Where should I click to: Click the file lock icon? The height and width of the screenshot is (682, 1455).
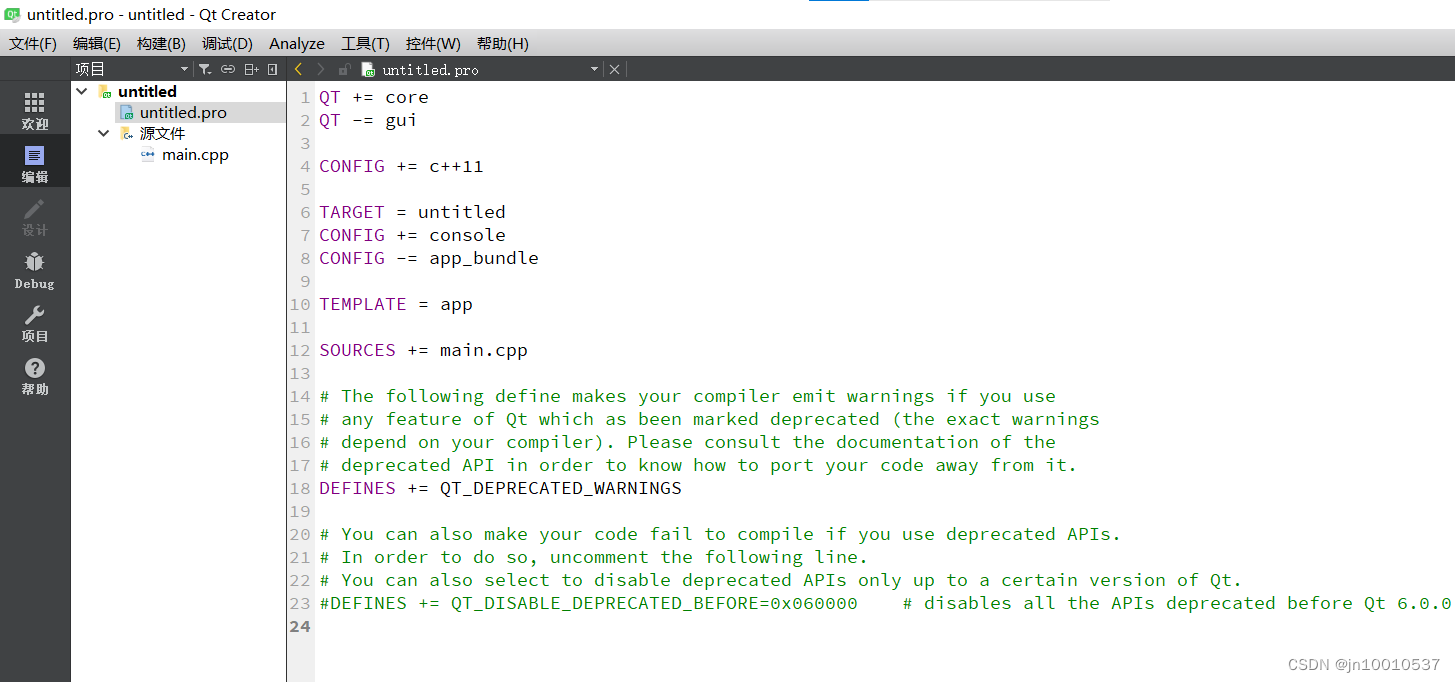(344, 69)
